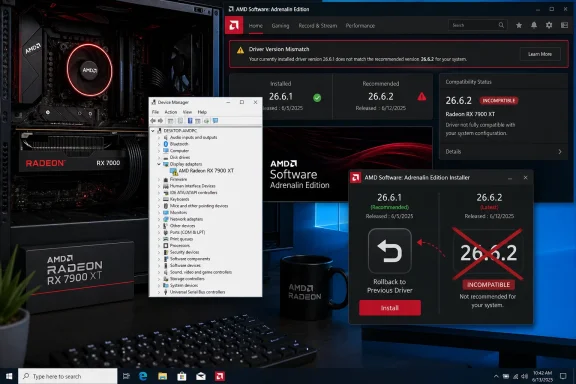
Task: Switch to the Gaming tab
Action: click(x=280, y=26)
